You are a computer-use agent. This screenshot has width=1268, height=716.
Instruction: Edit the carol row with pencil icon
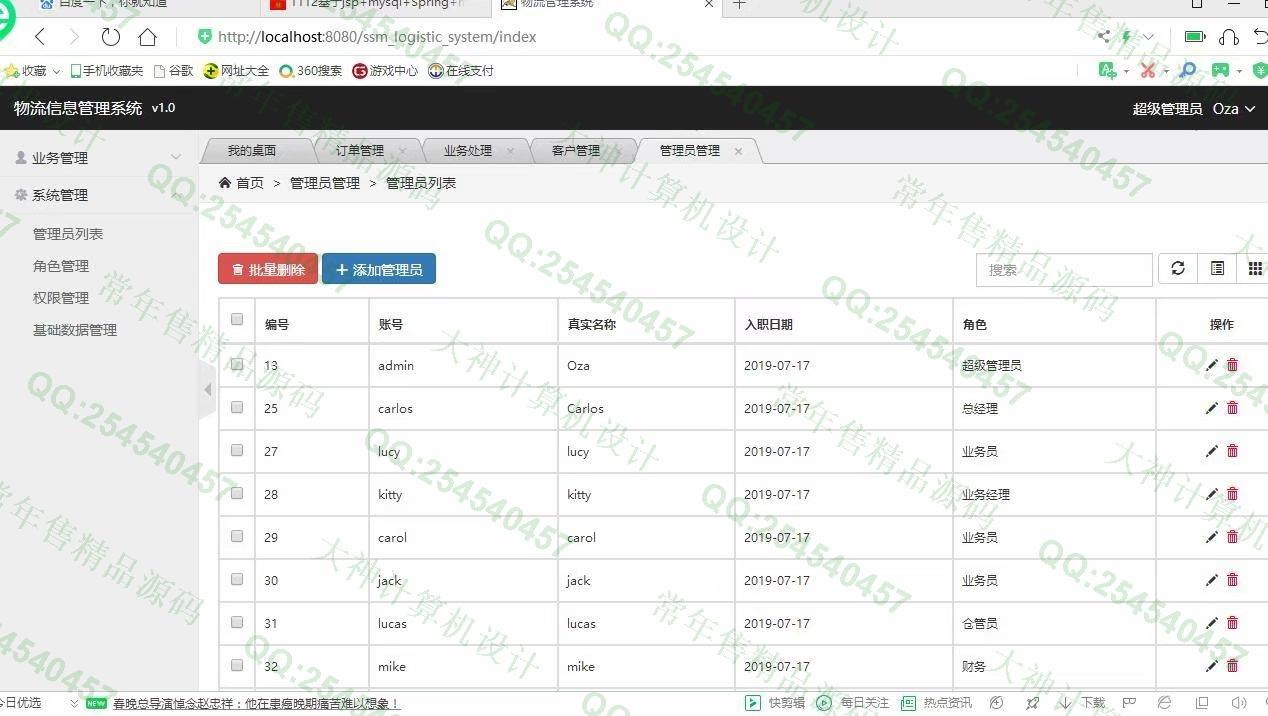tap(1211, 537)
